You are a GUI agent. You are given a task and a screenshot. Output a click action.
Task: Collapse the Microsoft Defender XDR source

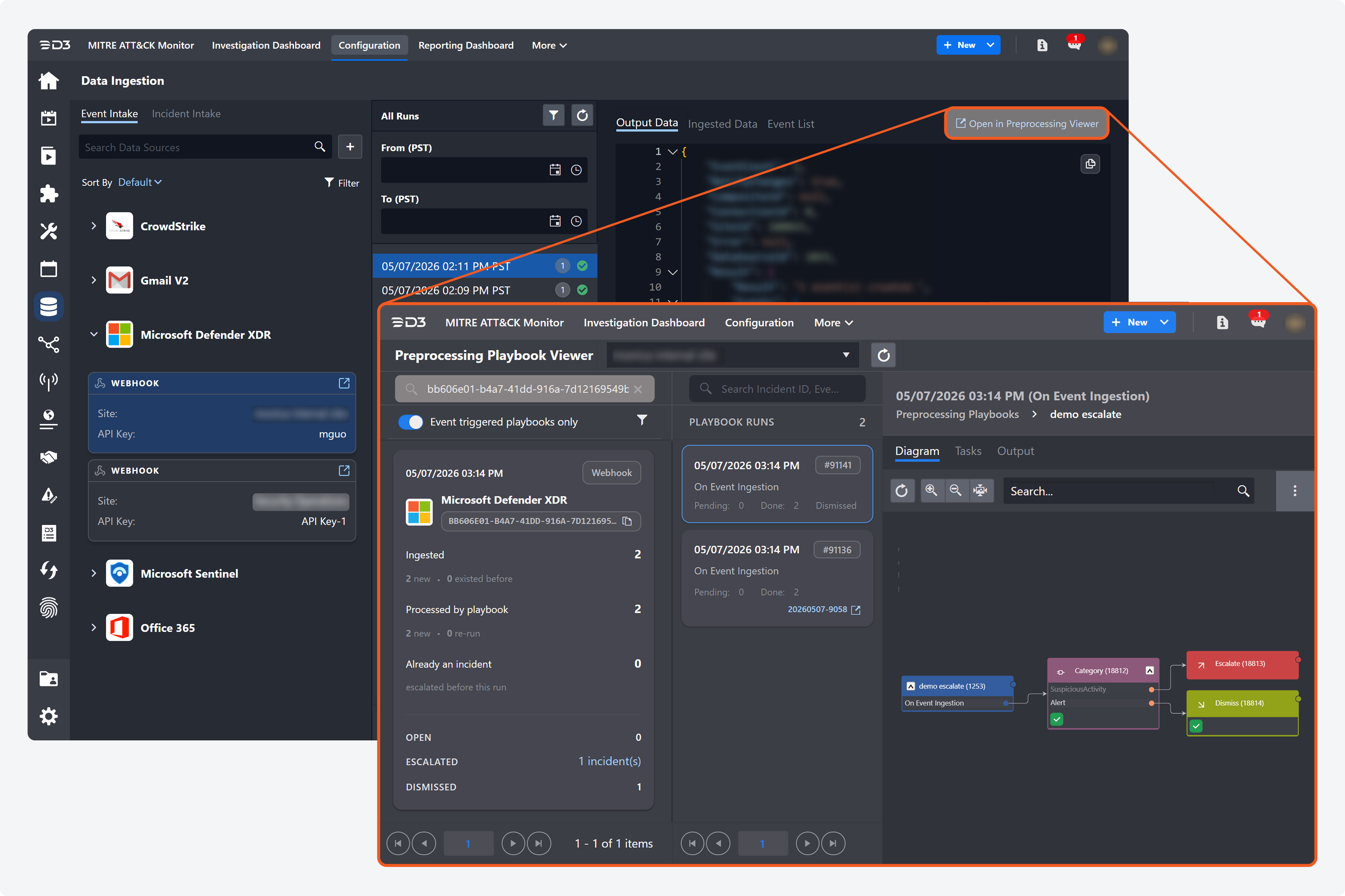[94, 334]
